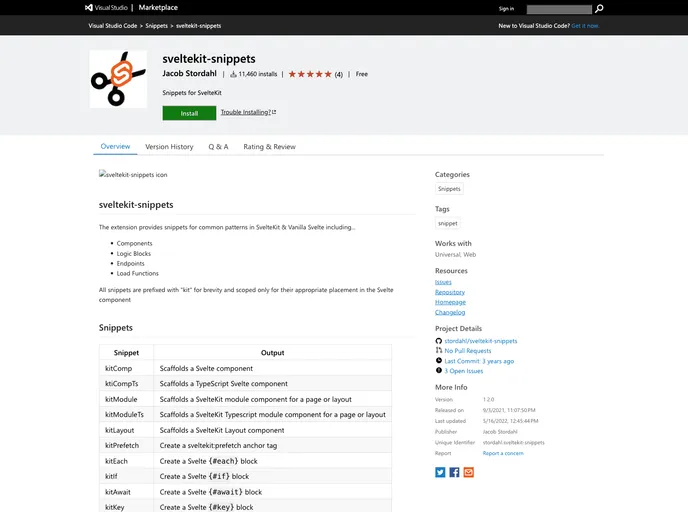
Task: Click the five-star rating icons
Action: point(310,74)
